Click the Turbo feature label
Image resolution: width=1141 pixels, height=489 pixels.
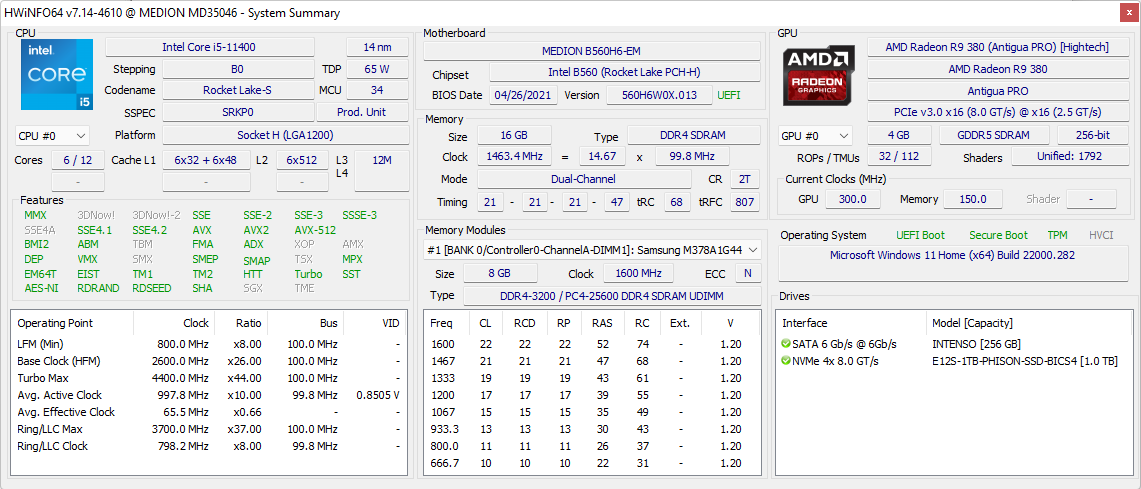coord(308,274)
